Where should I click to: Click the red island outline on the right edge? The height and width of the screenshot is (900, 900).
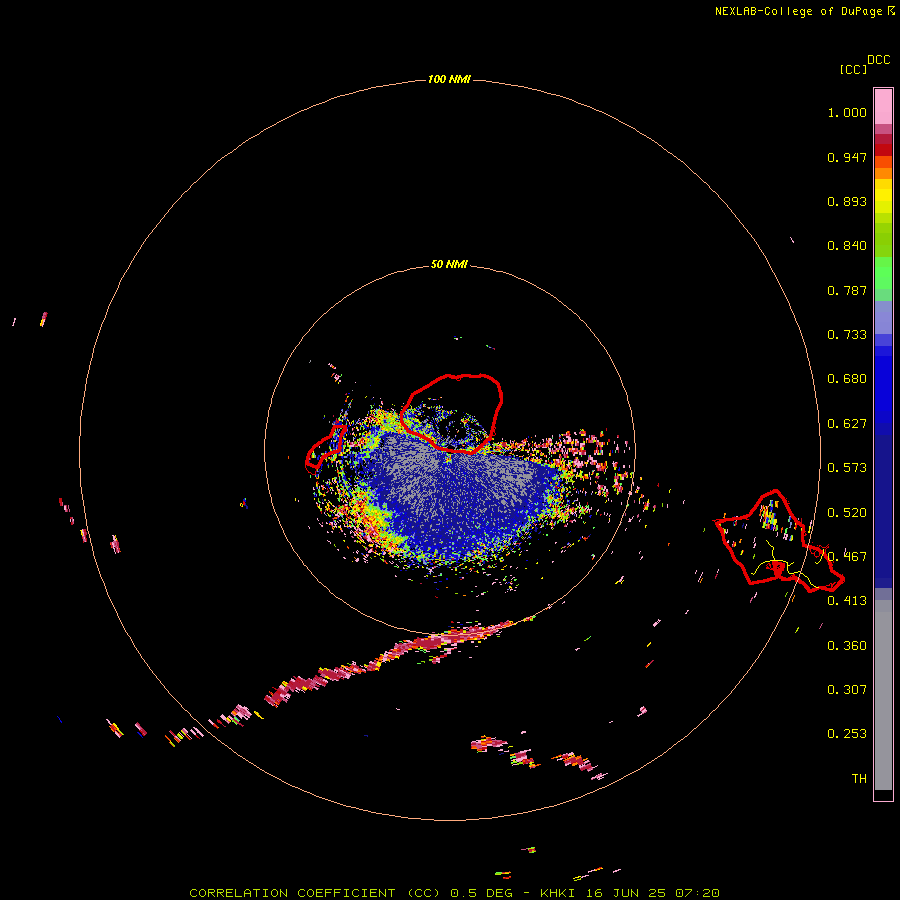(778, 541)
